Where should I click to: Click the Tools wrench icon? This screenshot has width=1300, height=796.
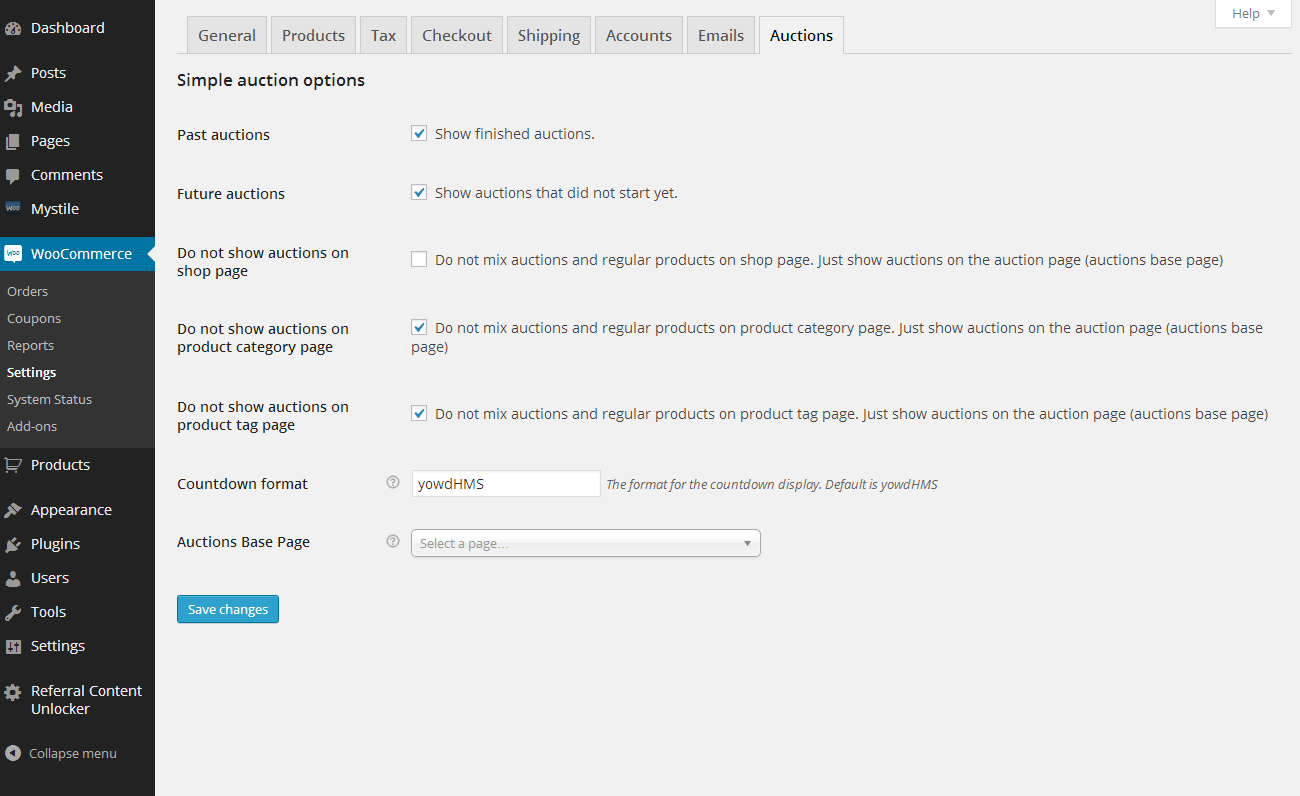[x=13, y=612]
